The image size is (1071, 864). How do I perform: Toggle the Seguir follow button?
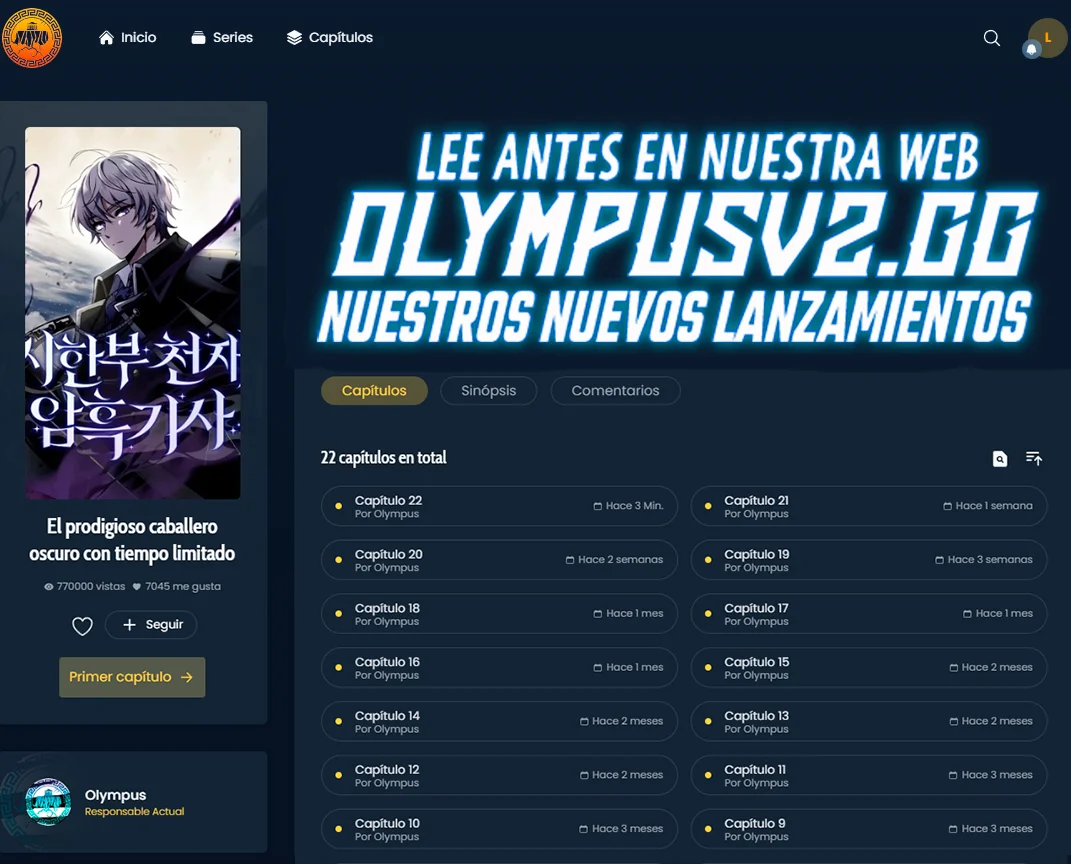152,625
